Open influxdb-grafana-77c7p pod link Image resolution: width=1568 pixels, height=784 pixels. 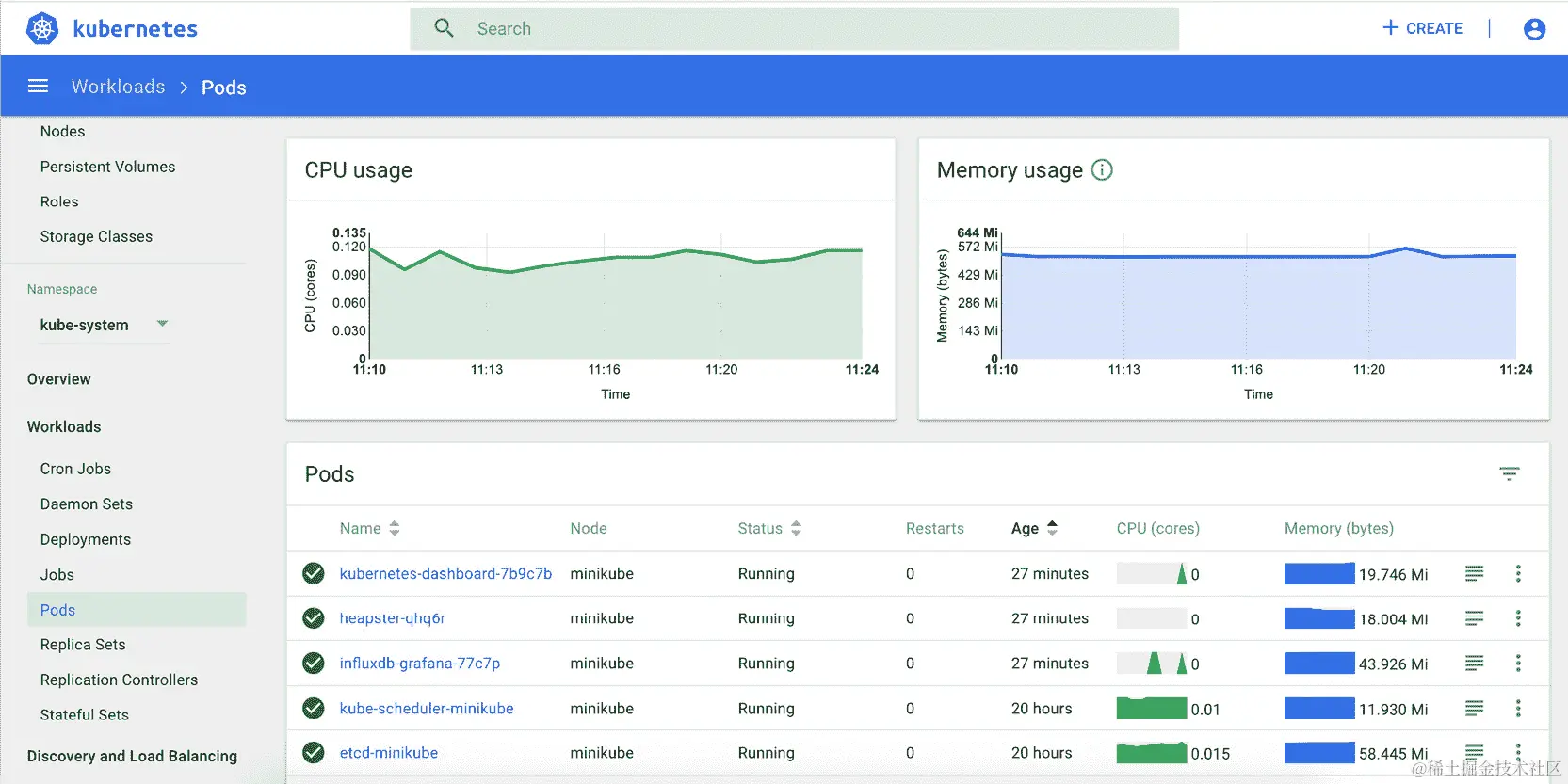419,664
